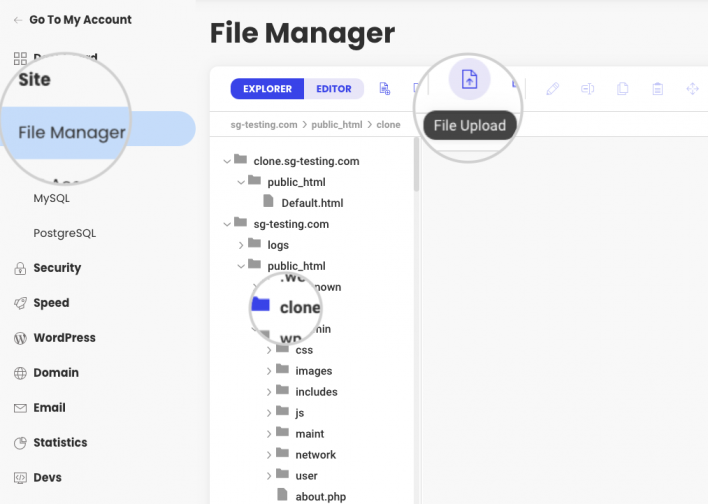The image size is (708, 504).
Task: Click the Default.html file icon
Action: [268, 201]
